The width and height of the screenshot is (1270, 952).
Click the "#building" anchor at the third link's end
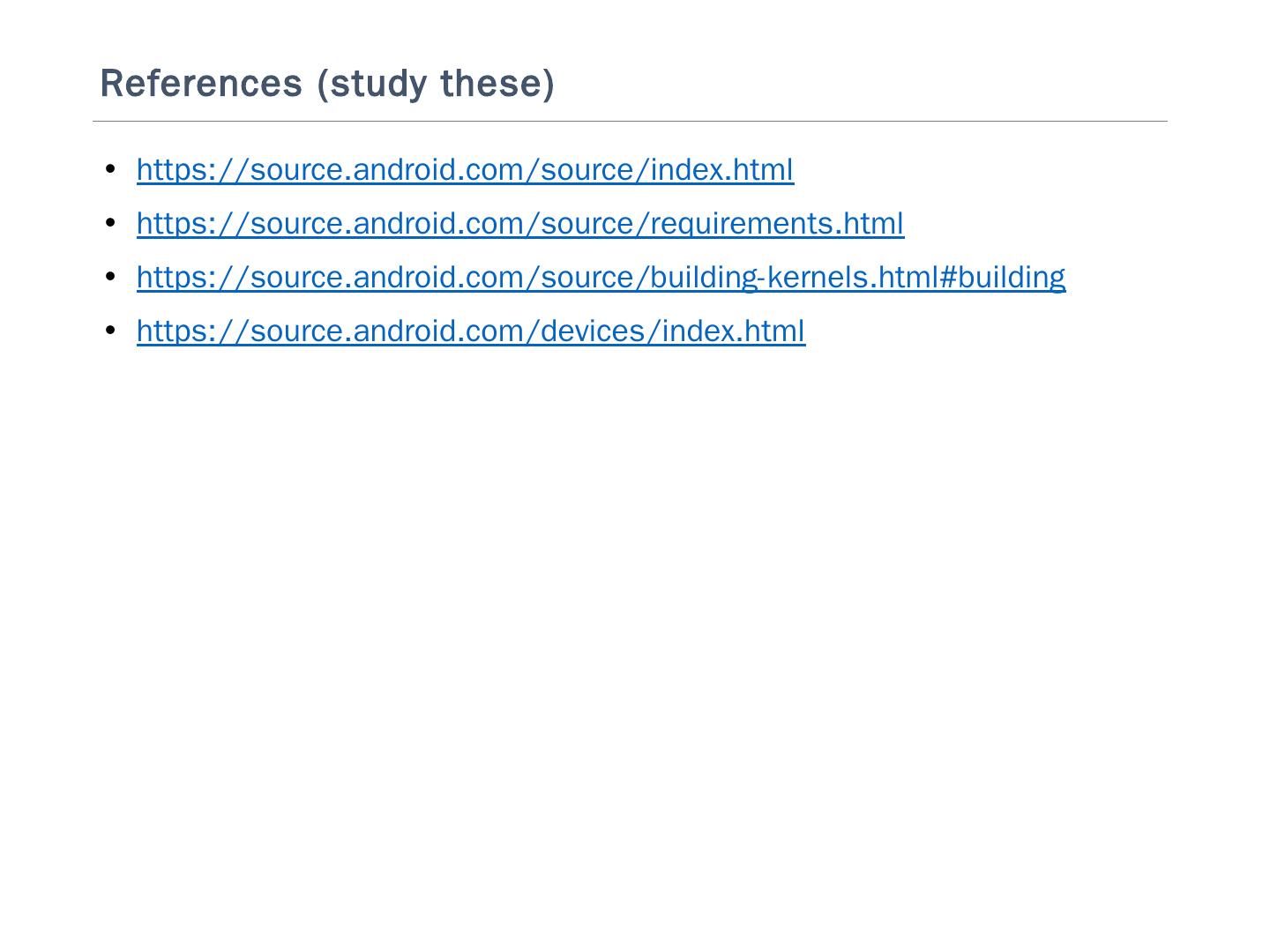click(1003, 277)
